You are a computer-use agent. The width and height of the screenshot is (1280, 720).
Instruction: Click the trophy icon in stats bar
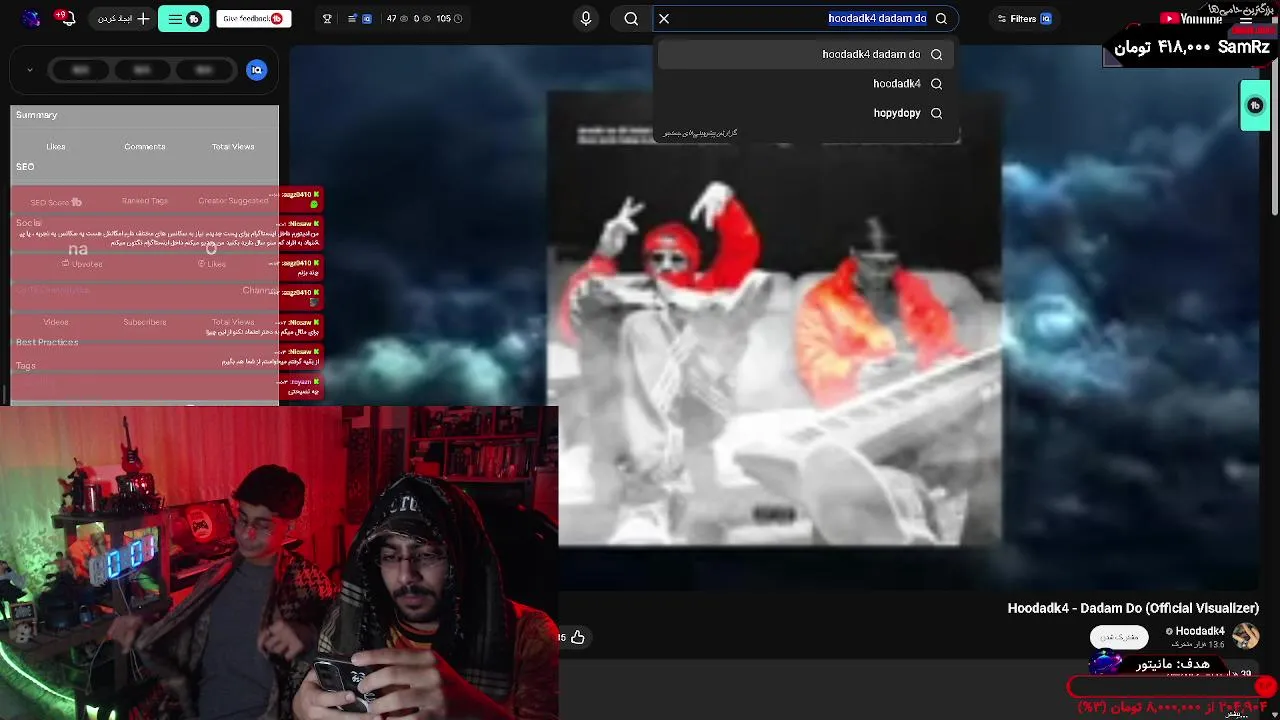(327, 18)
